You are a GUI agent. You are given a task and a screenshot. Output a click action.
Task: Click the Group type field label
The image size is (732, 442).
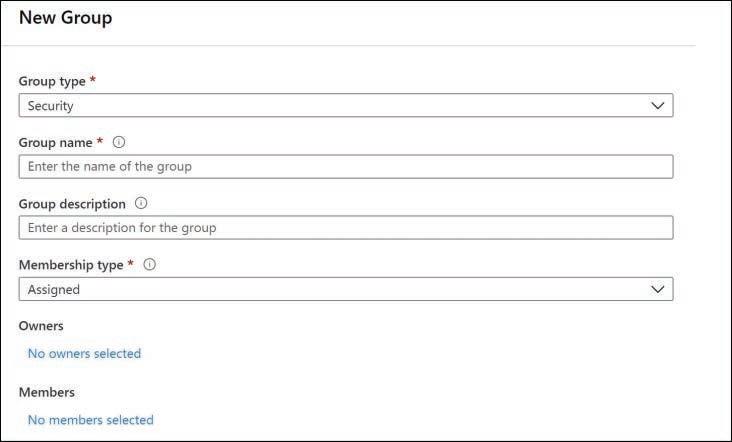click(53, 81)
